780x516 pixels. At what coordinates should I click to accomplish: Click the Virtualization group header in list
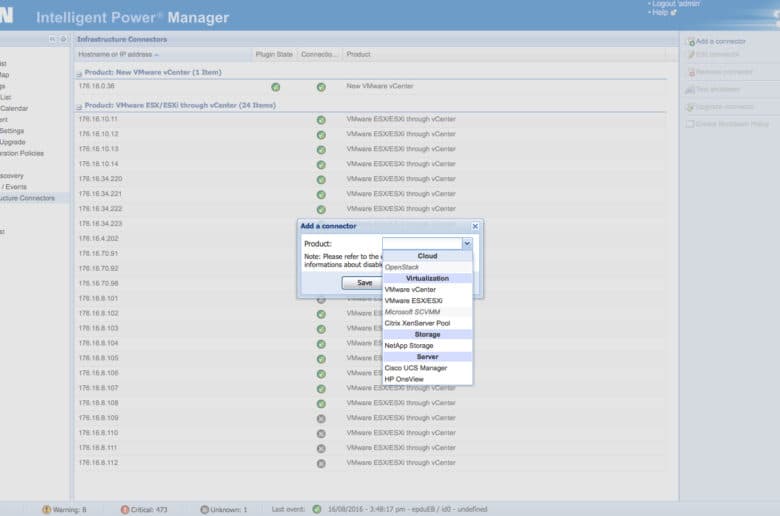427,278
